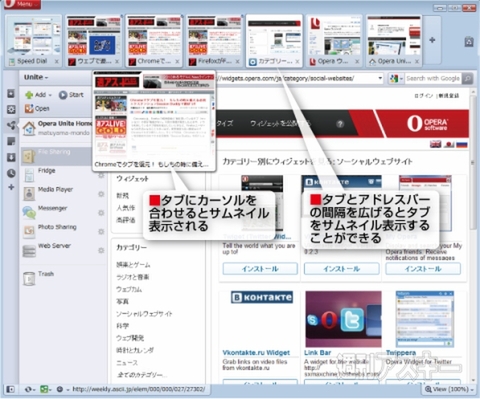The image size is (480, 399).
Task: Close the Opera Uni... tab
Action: pyautogui.click(x=417, y=62)
